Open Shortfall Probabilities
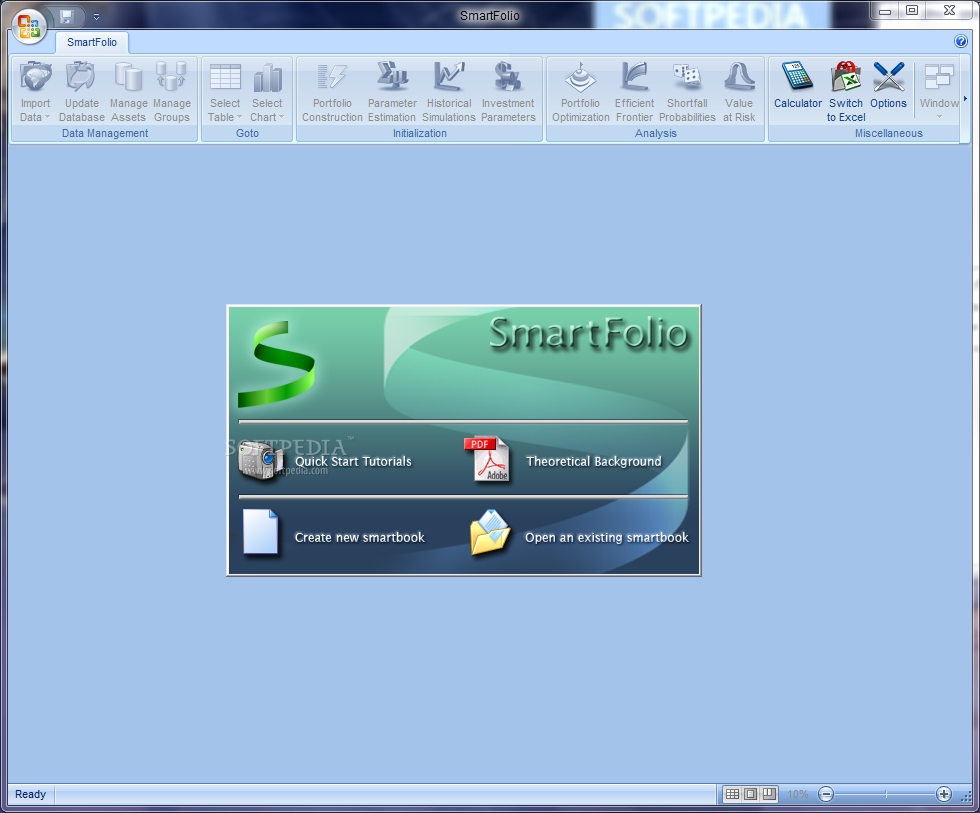 (687, 92)
